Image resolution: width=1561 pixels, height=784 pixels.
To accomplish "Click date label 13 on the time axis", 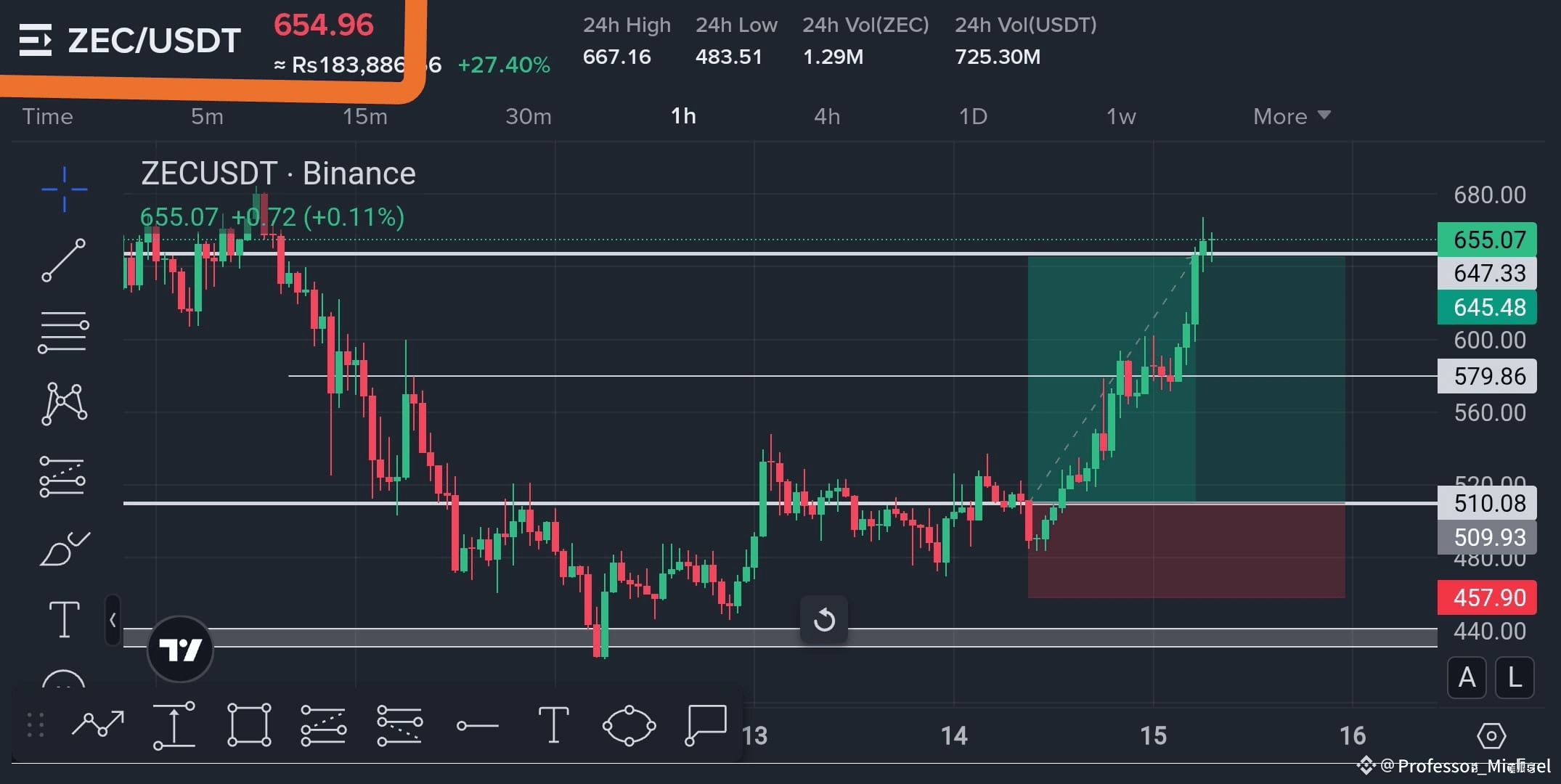I will pos(755,736).
